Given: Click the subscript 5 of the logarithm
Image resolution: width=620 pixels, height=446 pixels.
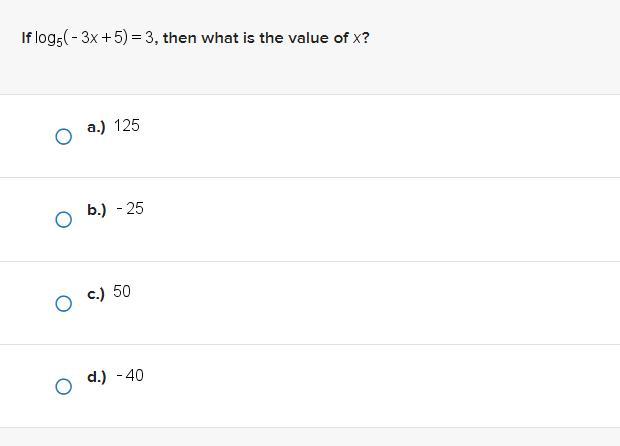Looking at the screenshot, I should (59, 43).
